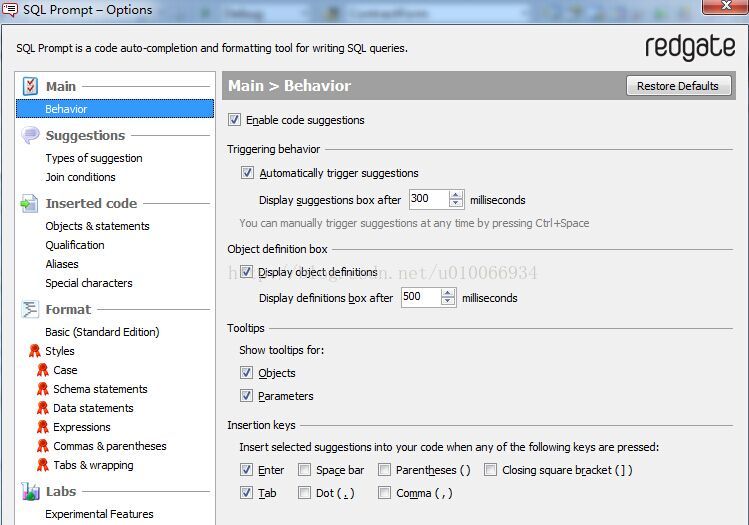This screenshot has height=525, width=749.
Task: Click the Format section heading
Action: (68, 310)
